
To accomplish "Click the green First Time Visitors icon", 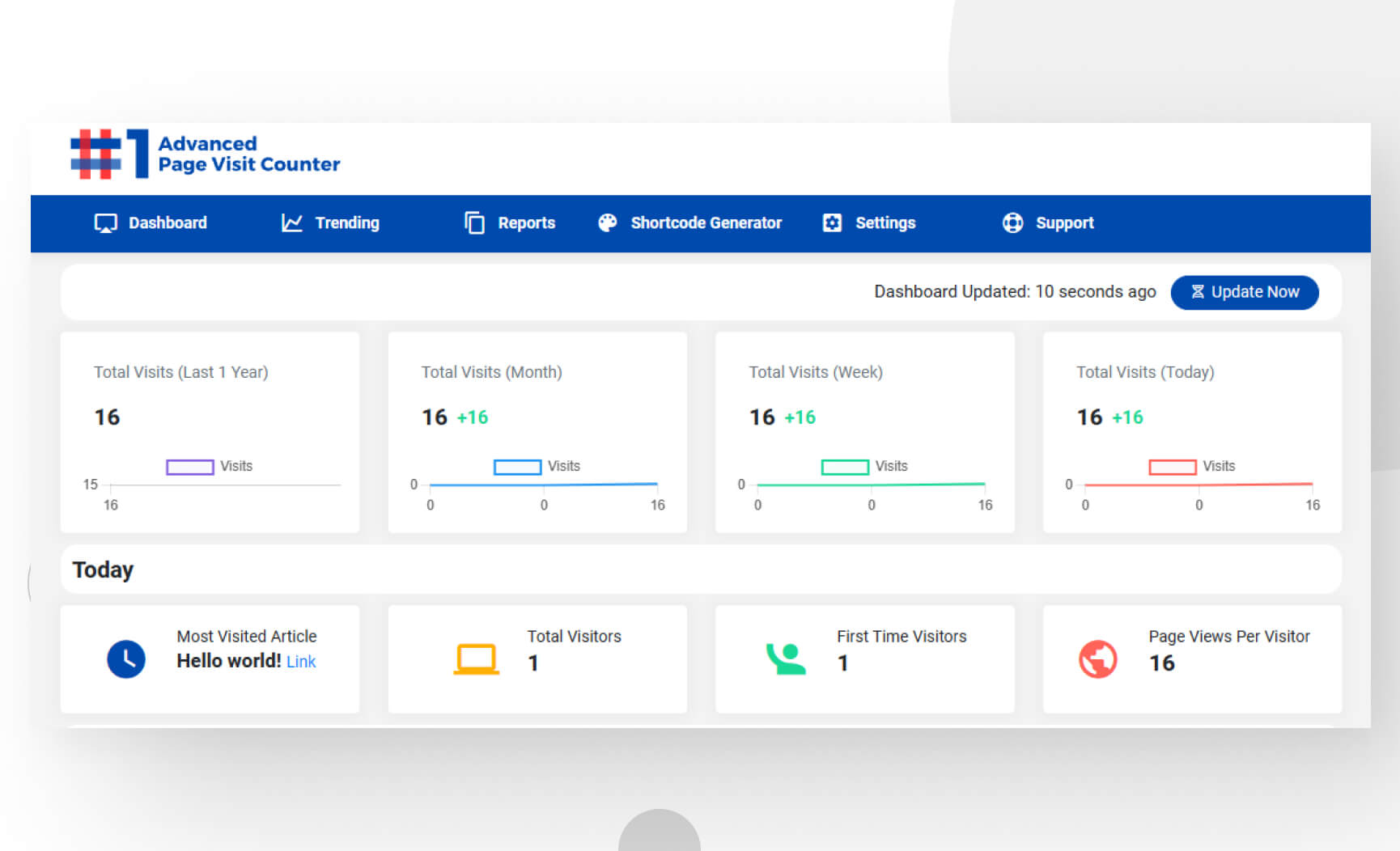I will coord(786,659).
